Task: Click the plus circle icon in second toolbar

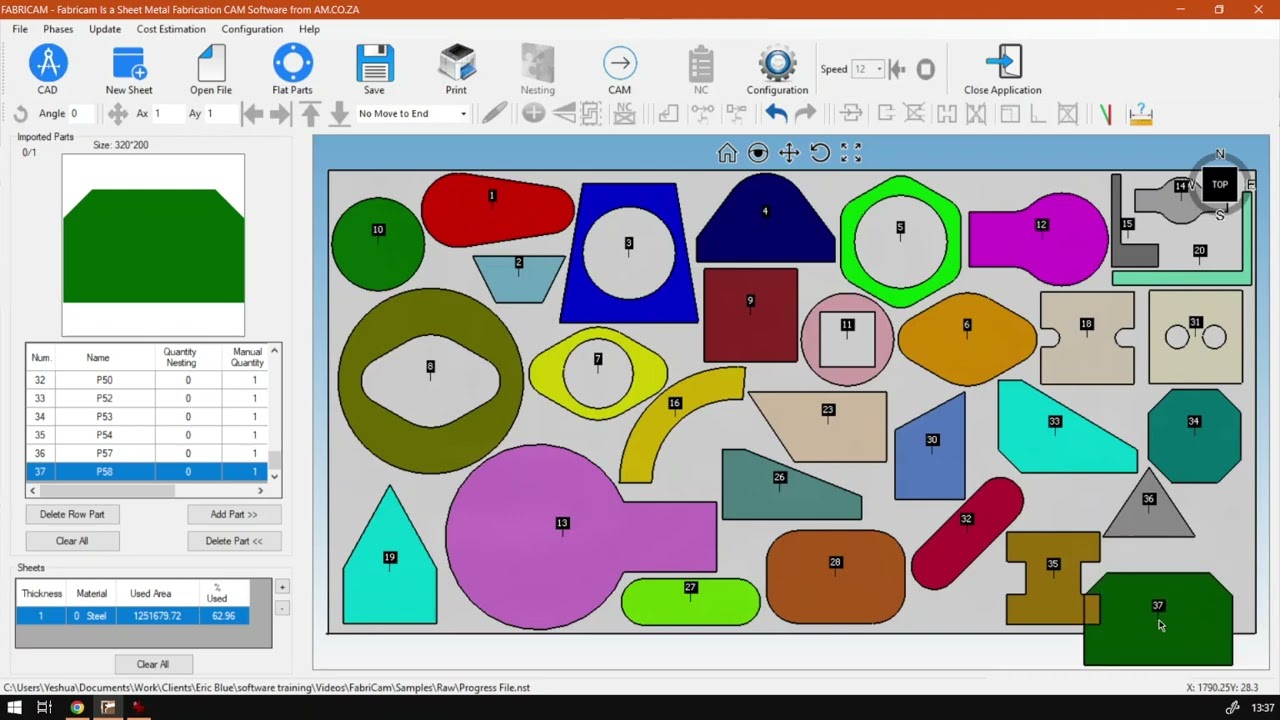Action: click(533, 114)
